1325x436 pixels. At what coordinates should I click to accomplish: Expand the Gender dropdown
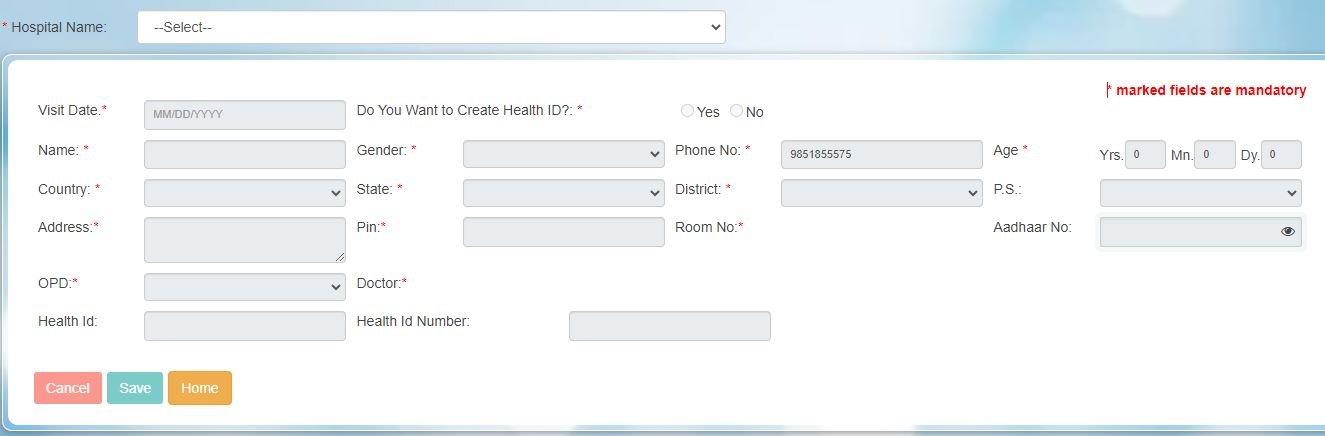[x=564, y=154]
